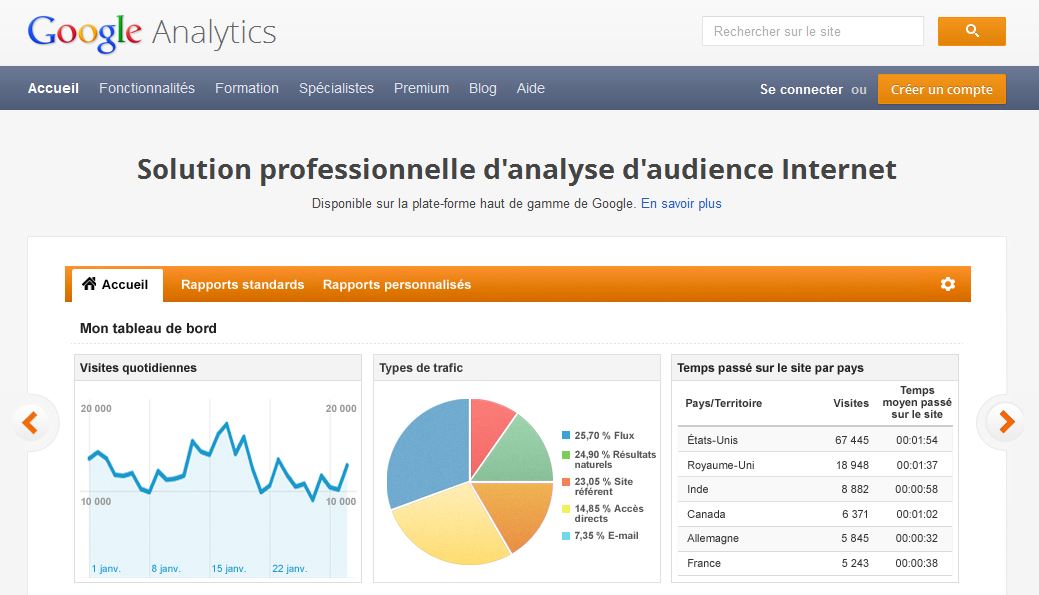This screenshot has width=1039, height=595.
Task: Click the orange search magnifier button
Action: [x=971, y=31]
